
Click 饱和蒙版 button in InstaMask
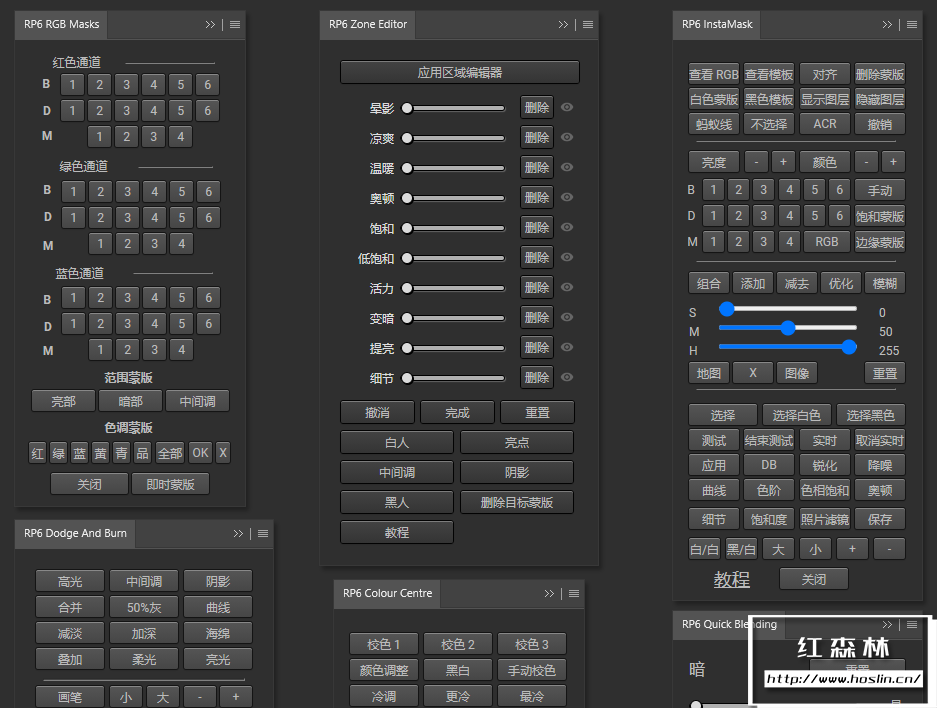pos(880,216)
